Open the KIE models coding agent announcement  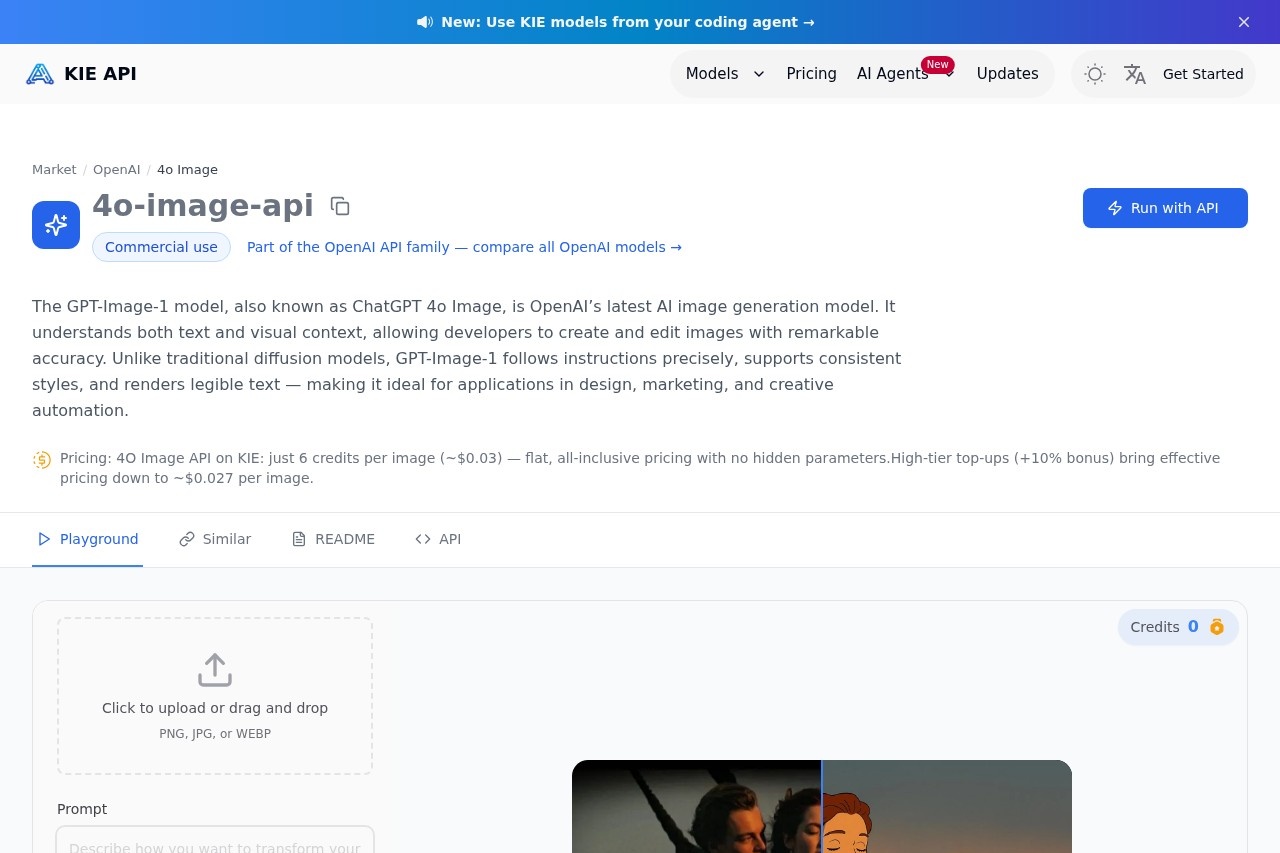tap(628, 22)
